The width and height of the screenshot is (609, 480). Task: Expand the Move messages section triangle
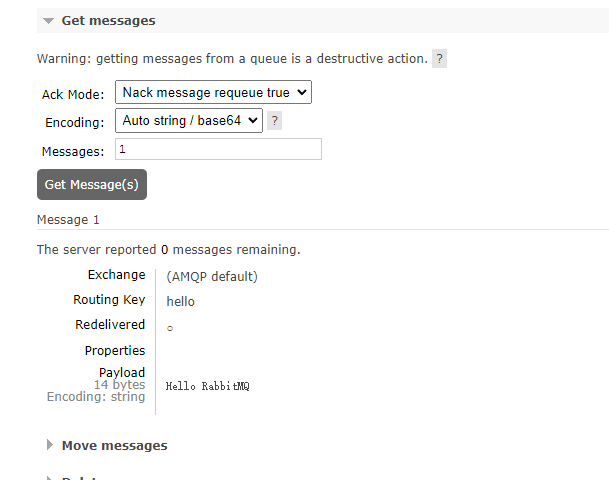click(49, 445)
